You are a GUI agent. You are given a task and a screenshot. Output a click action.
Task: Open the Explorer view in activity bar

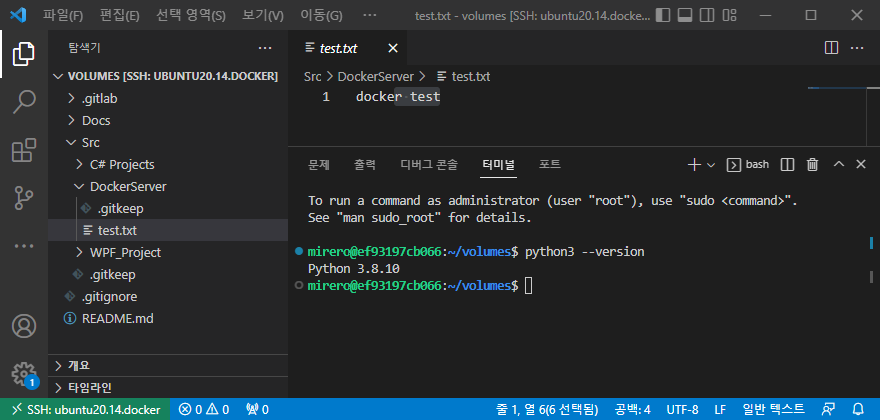click(x=24, y=54)
